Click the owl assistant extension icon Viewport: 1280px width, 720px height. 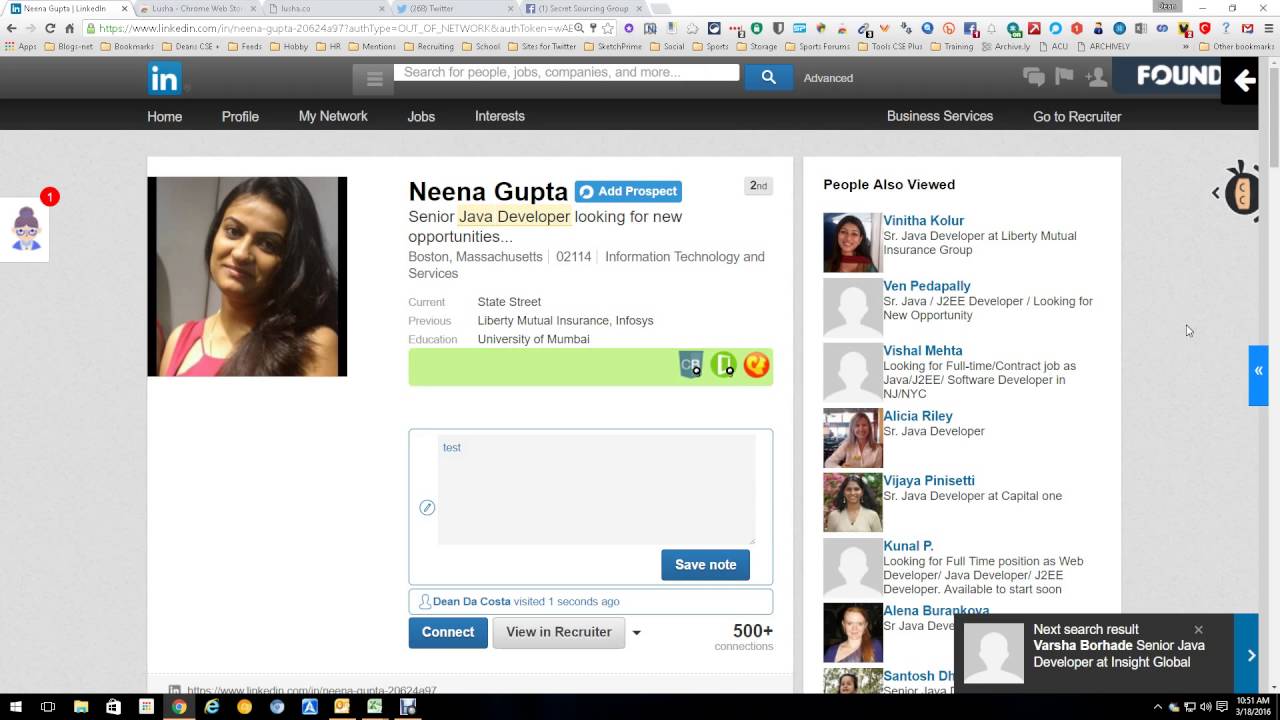click(x=25, y=230)
